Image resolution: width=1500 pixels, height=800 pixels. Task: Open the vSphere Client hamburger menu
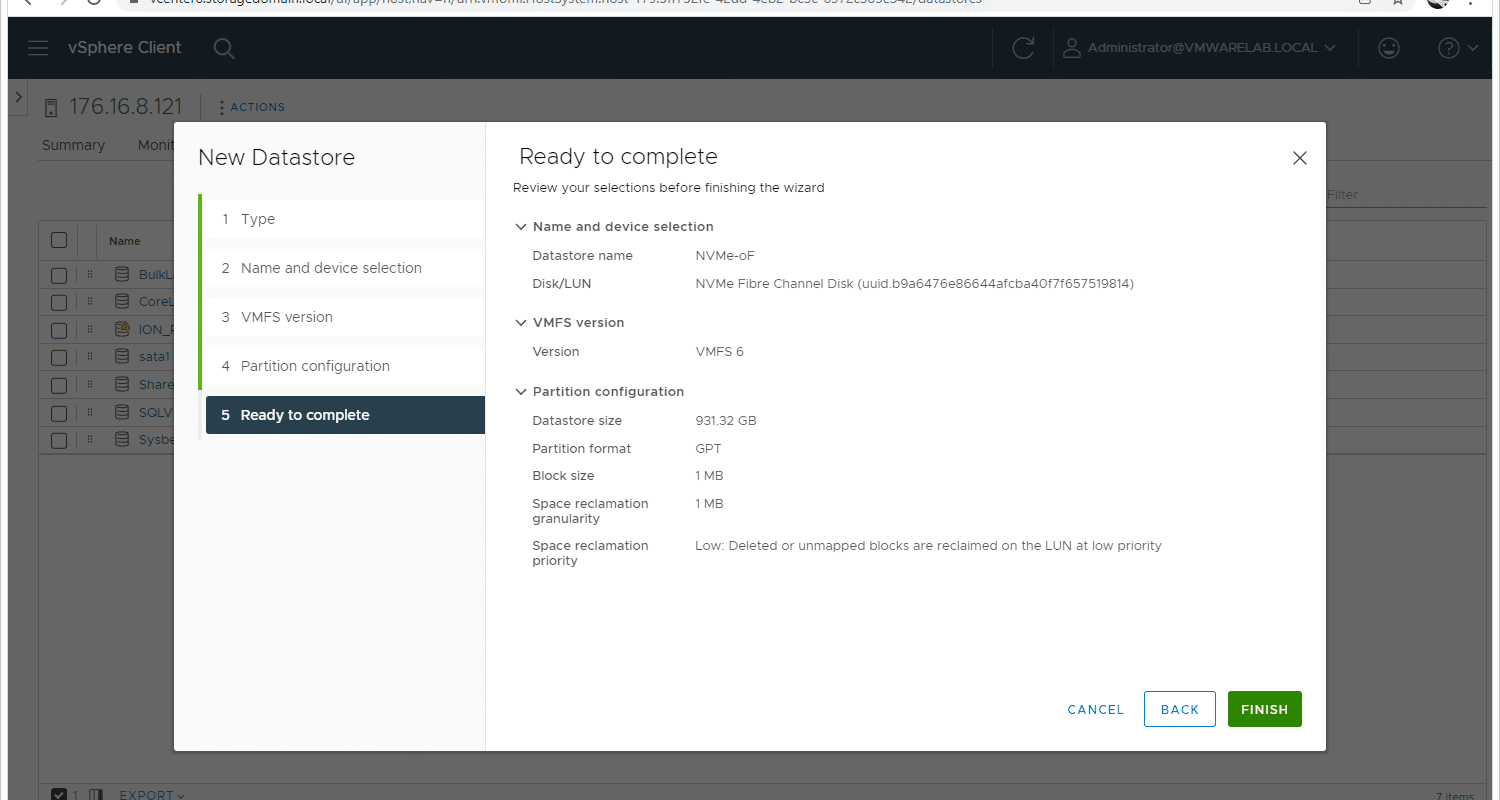pyautogui.click(x=38, y=48)
